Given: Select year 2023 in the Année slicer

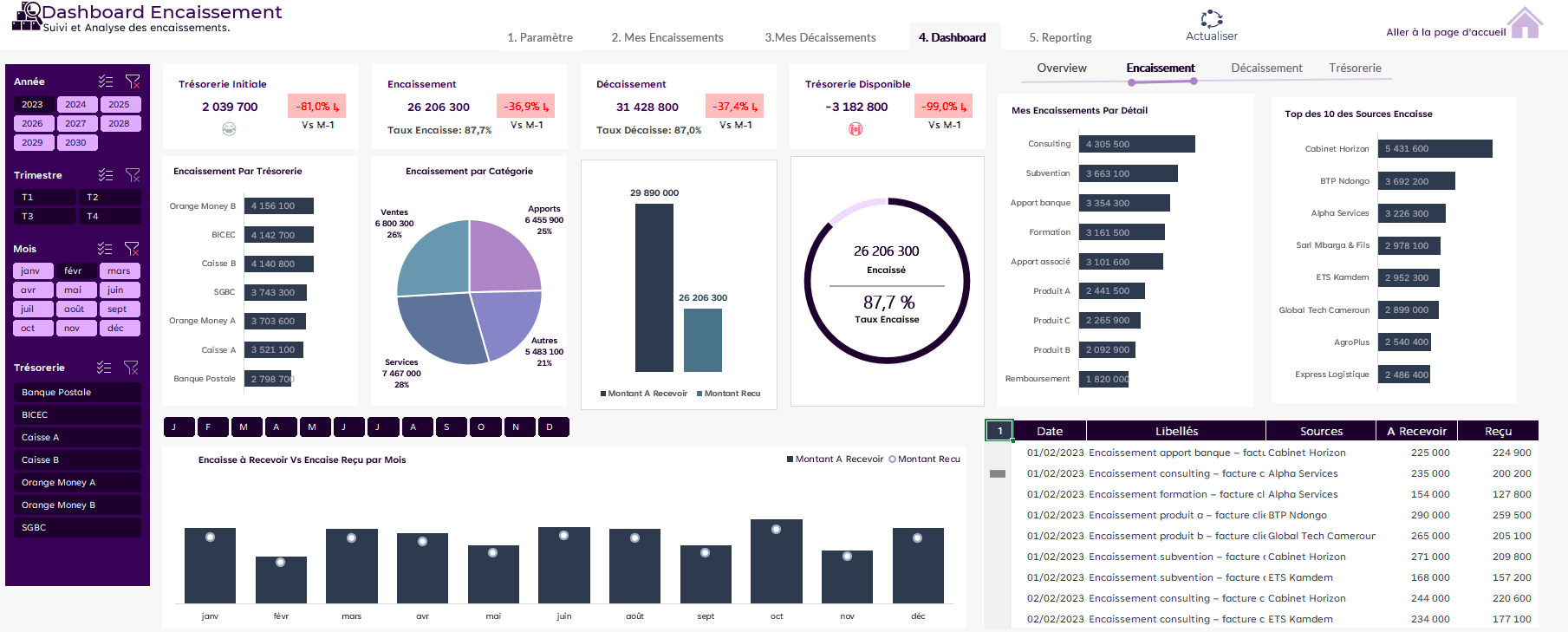Looking at the screenshot, I should [x=33, y=104].
